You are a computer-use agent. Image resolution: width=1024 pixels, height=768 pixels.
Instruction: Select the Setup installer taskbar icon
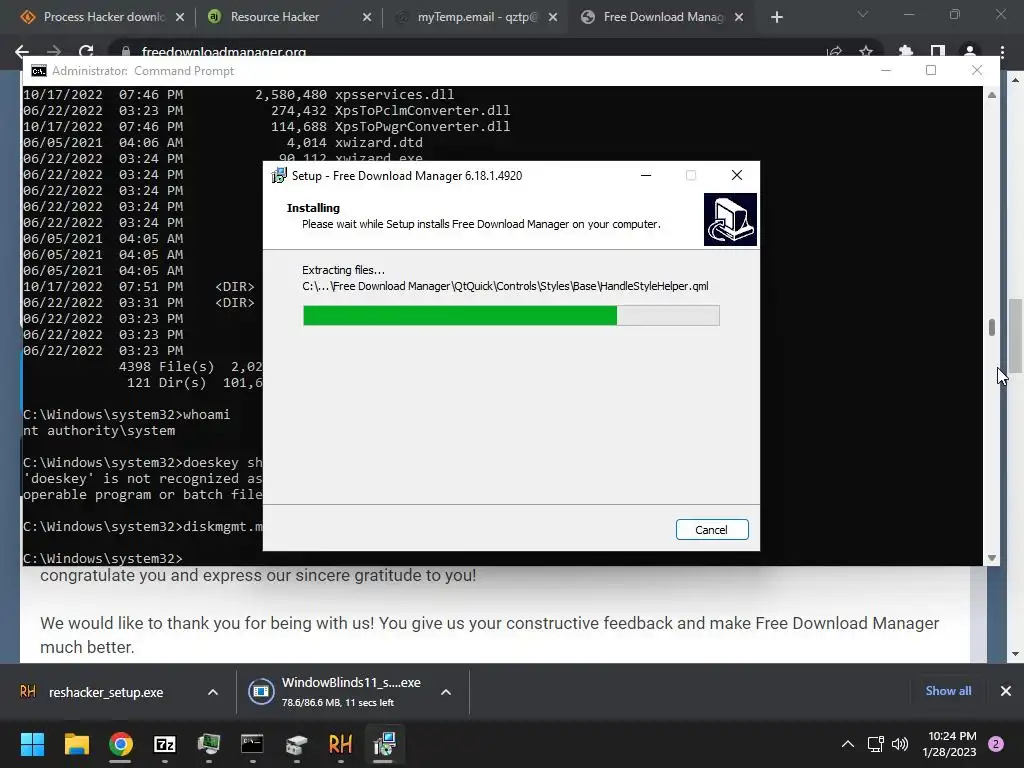click(384, 744)
